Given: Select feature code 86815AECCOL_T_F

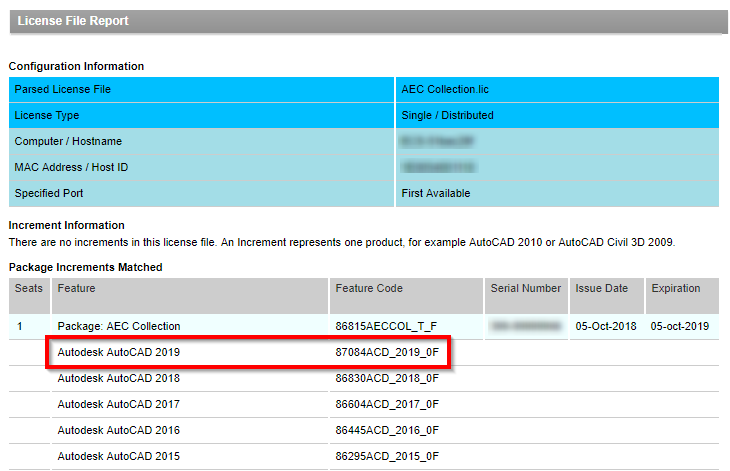Looking at the screenshot, I should [386, 326].
